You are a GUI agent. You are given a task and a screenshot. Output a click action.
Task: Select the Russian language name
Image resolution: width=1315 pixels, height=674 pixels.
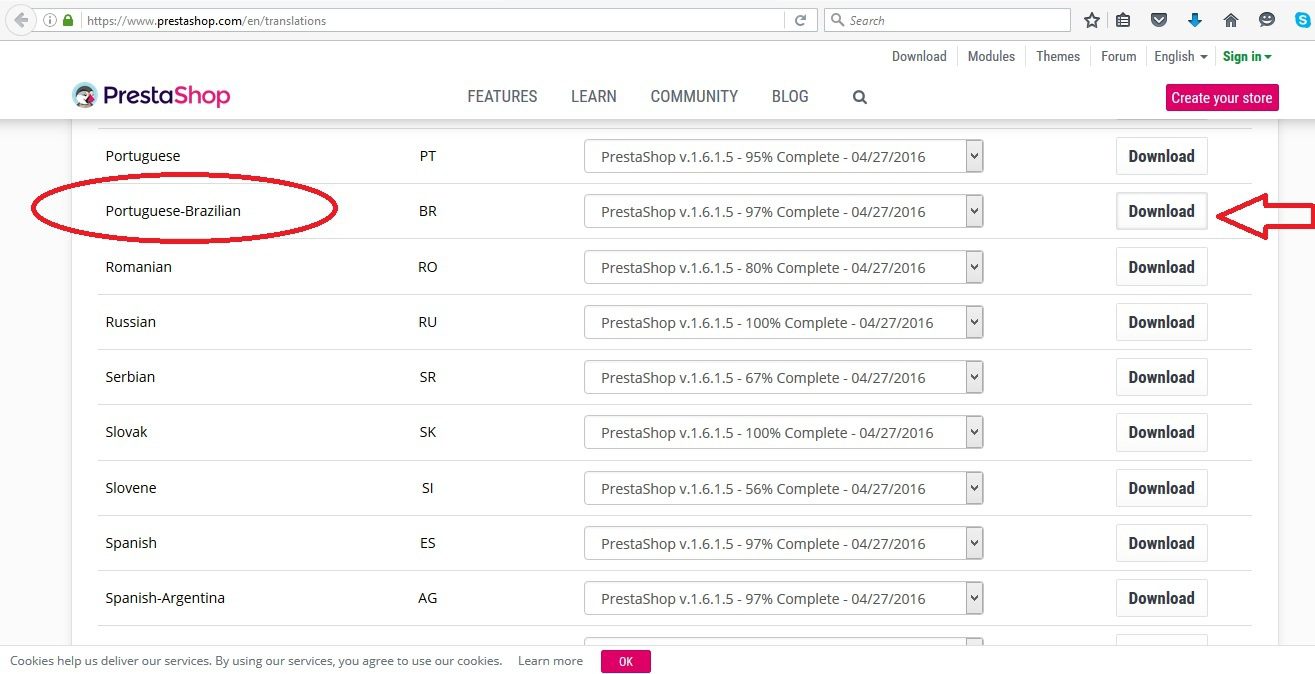pos(131,322)
